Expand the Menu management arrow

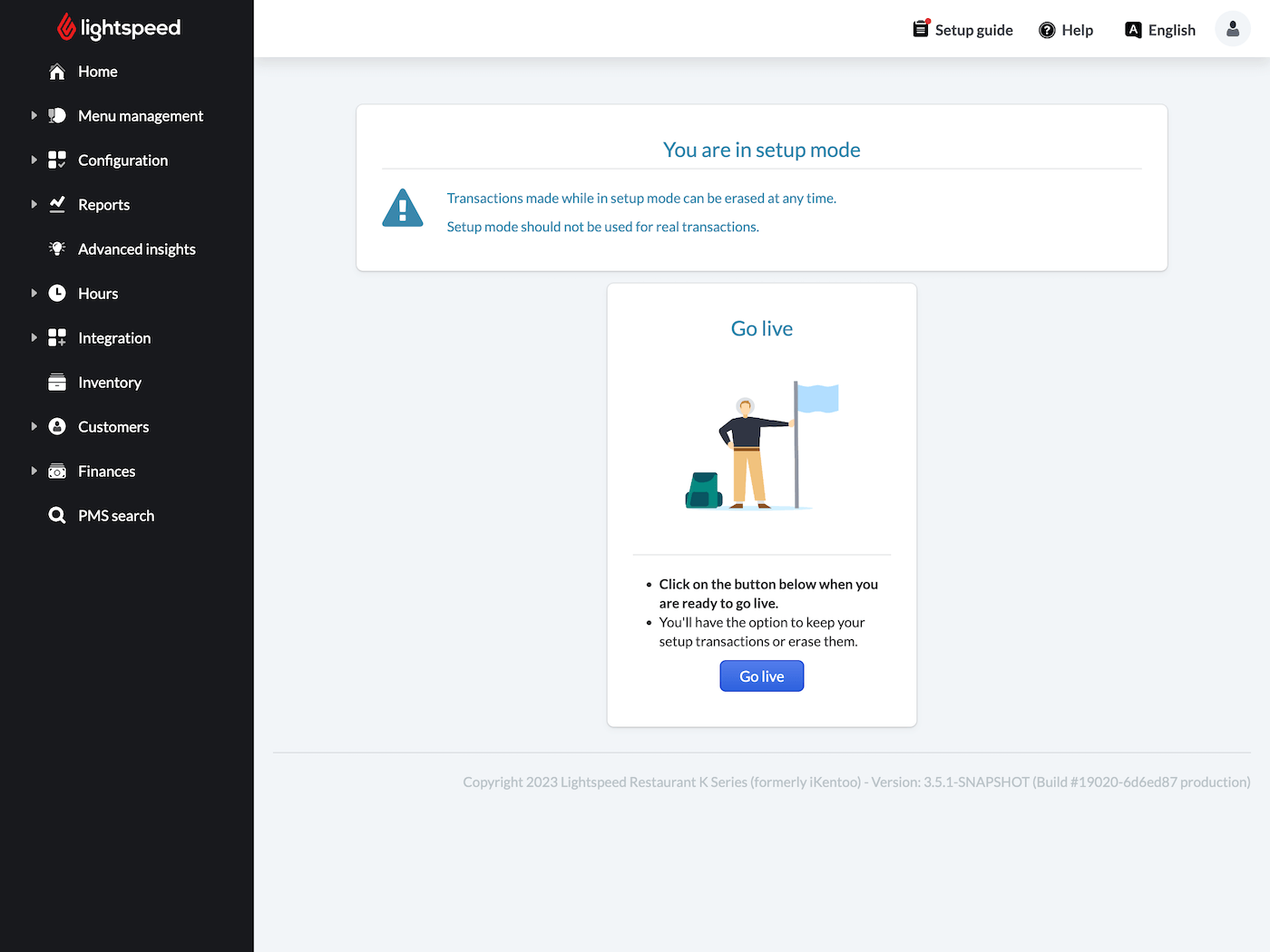pos(34,115)
